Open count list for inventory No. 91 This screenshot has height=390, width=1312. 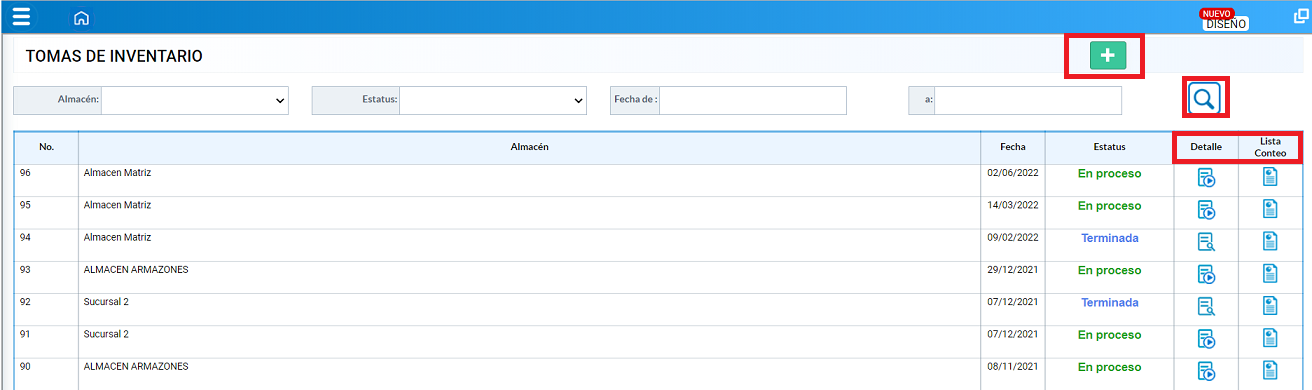click(1270, 338)
